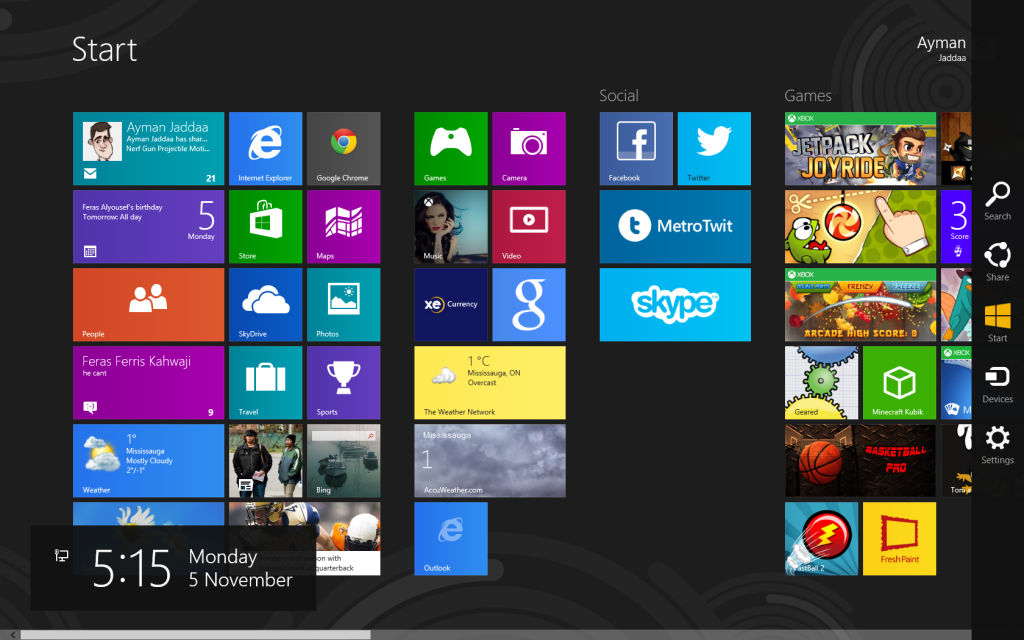This screenshot has width=1024, height=640.
Task: Open the Mail tile showing Ayman Jaddaa
Action: [148, 148]
